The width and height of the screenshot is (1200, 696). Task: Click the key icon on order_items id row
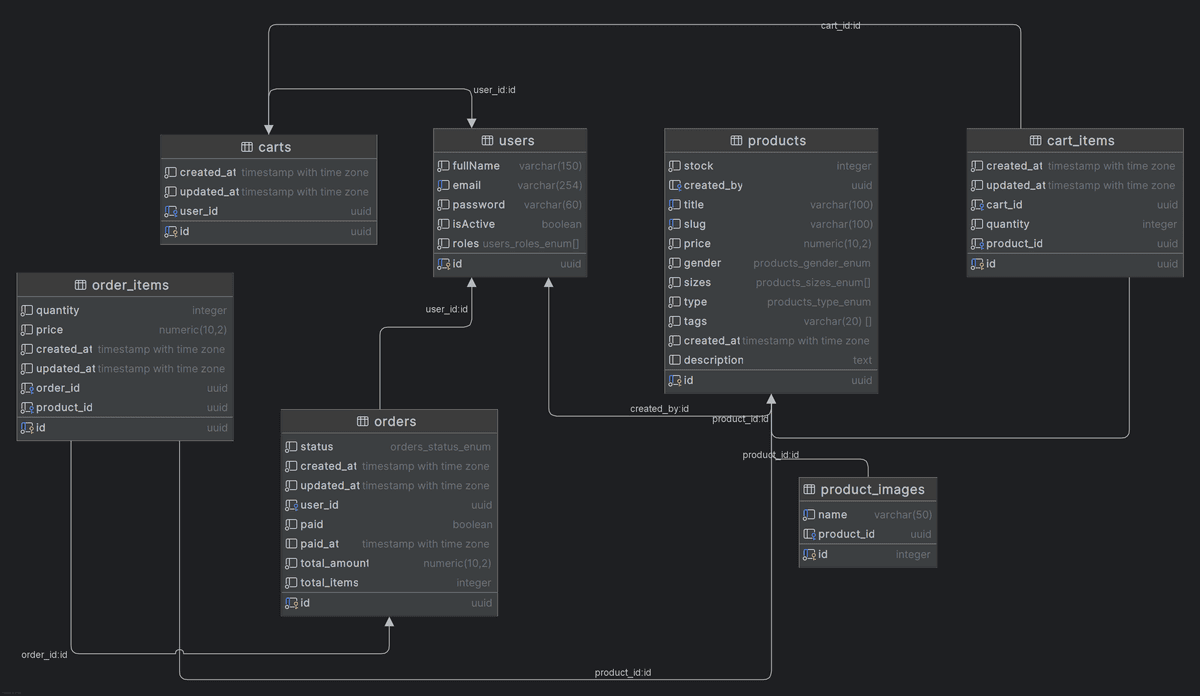(26, 427)
